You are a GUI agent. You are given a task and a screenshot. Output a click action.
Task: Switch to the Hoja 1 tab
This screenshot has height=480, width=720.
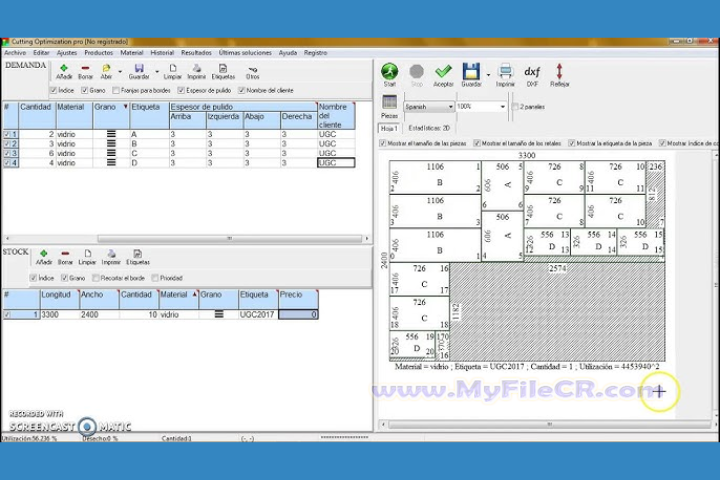(x=389, y=128)
